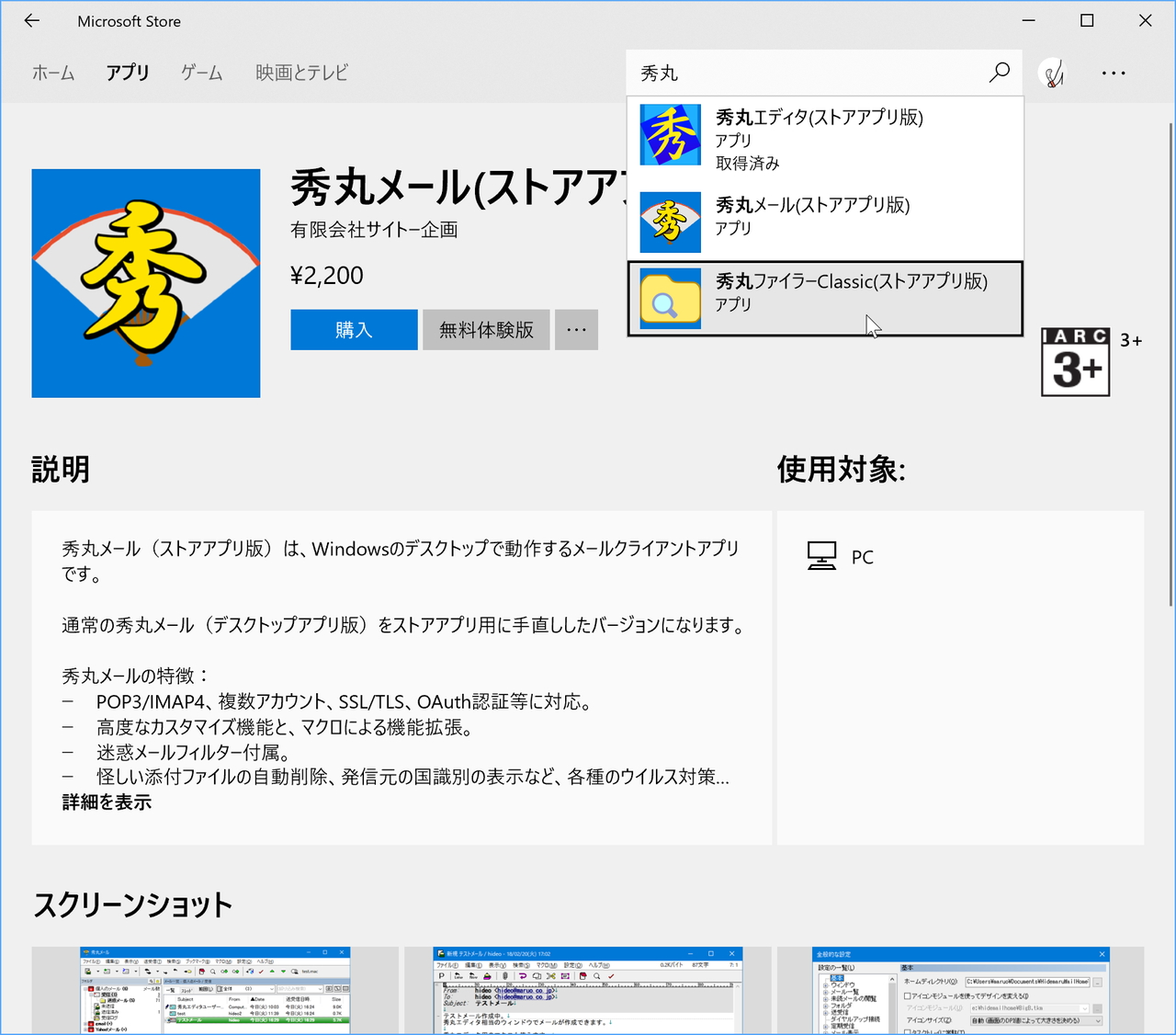Click the free trial (無料体験版) button
The height and width of the screenshot is (1035, 1176).
[x=486, y=329]
